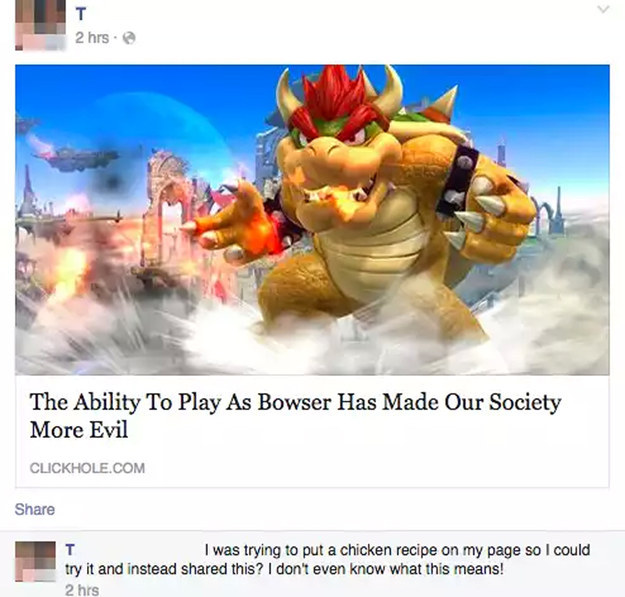Screen dimensions: 625x597
Task: Click the fiery explosion in the preview image
Action: tap(70, 271)
